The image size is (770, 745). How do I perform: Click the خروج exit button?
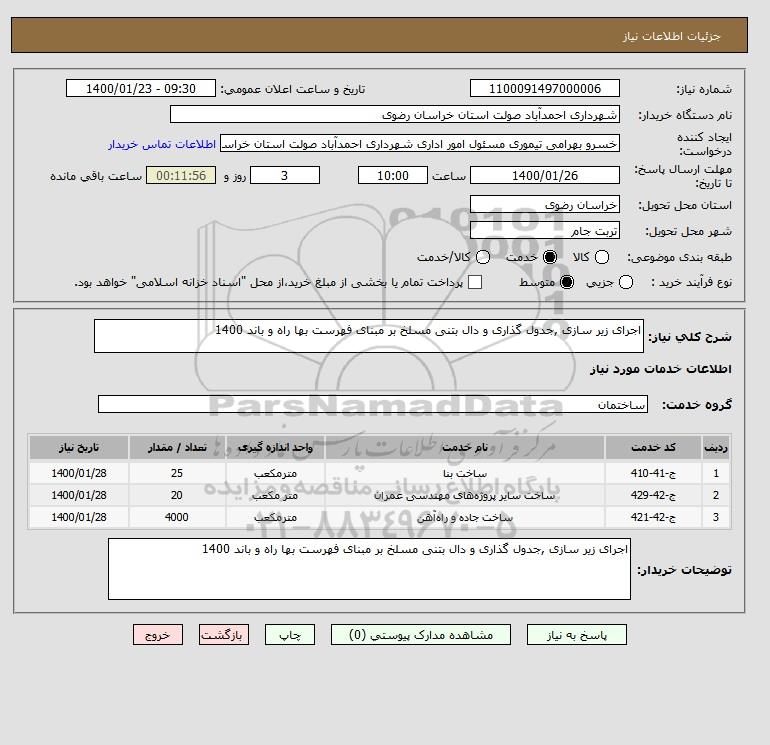click(158, 635)
